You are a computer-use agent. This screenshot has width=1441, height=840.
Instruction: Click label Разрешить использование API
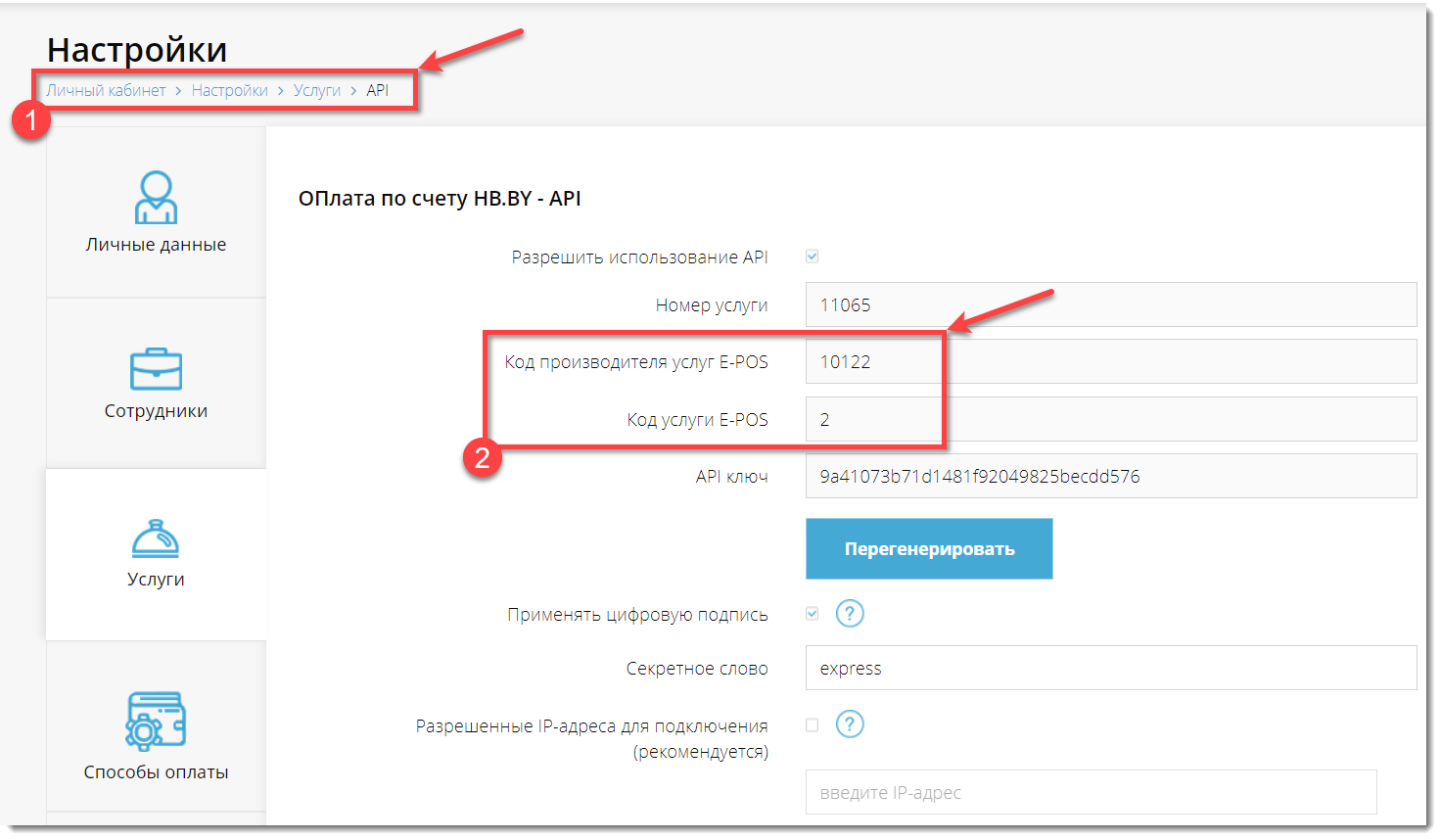point(639,257)
